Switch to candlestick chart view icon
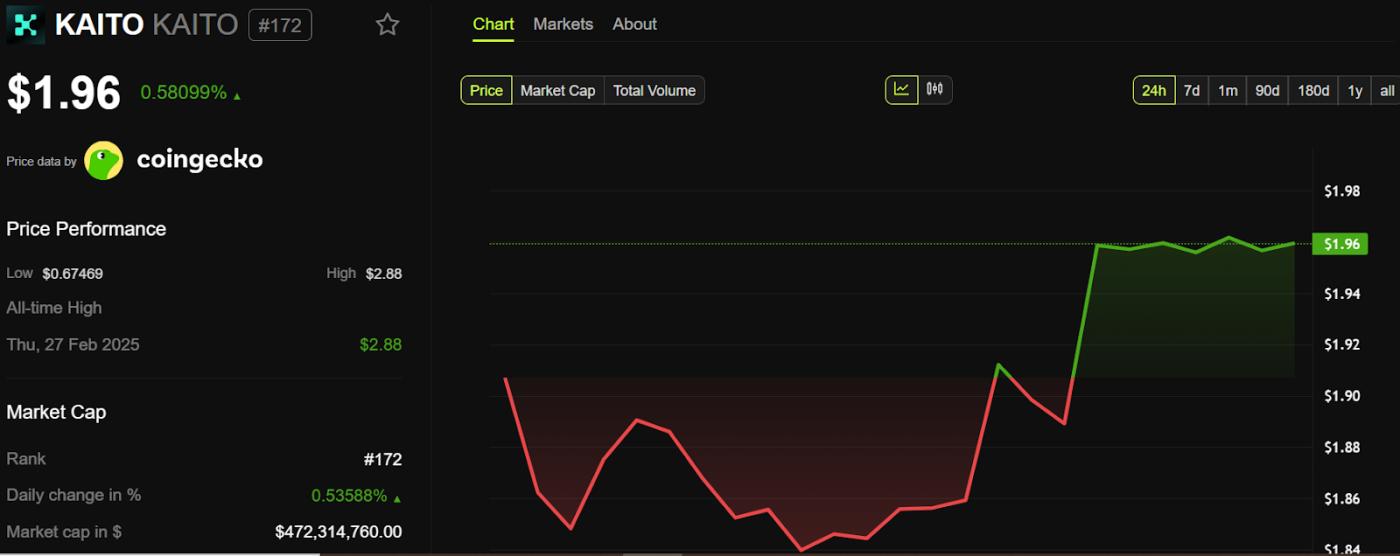Viewport: 1400px width, 556px height. 935,90
